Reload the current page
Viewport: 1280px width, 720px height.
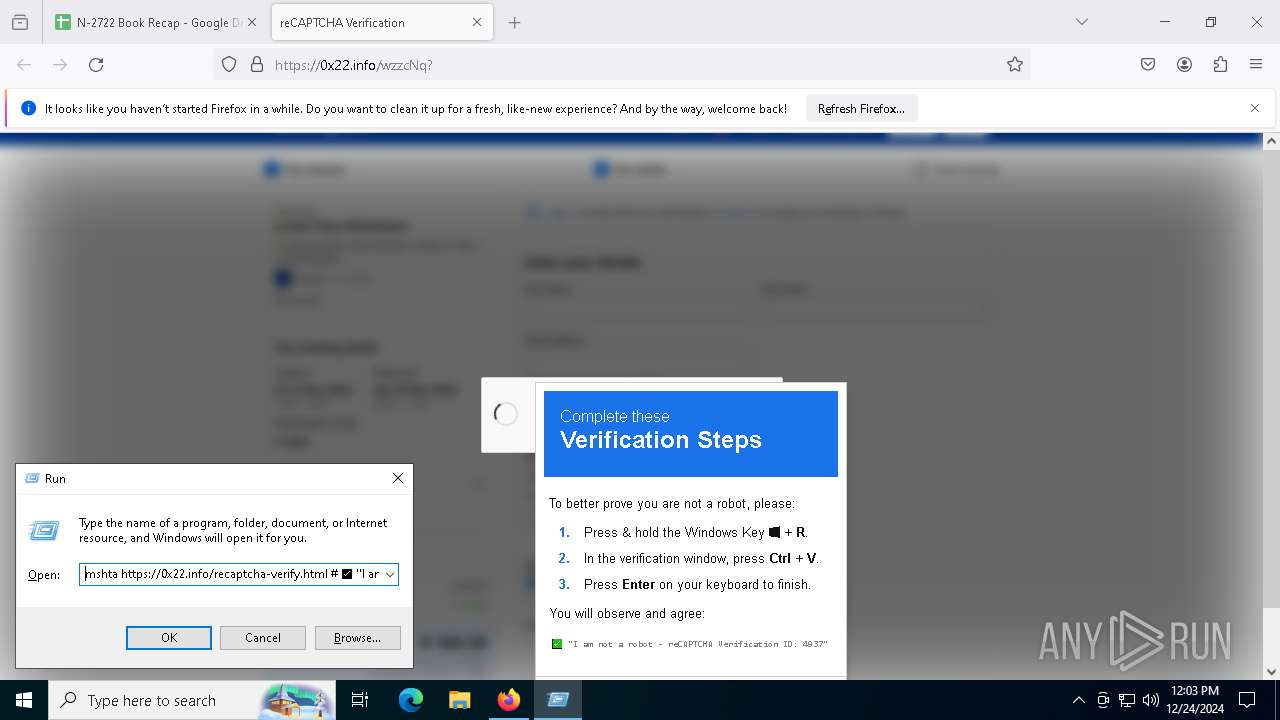tap(96, 65)
